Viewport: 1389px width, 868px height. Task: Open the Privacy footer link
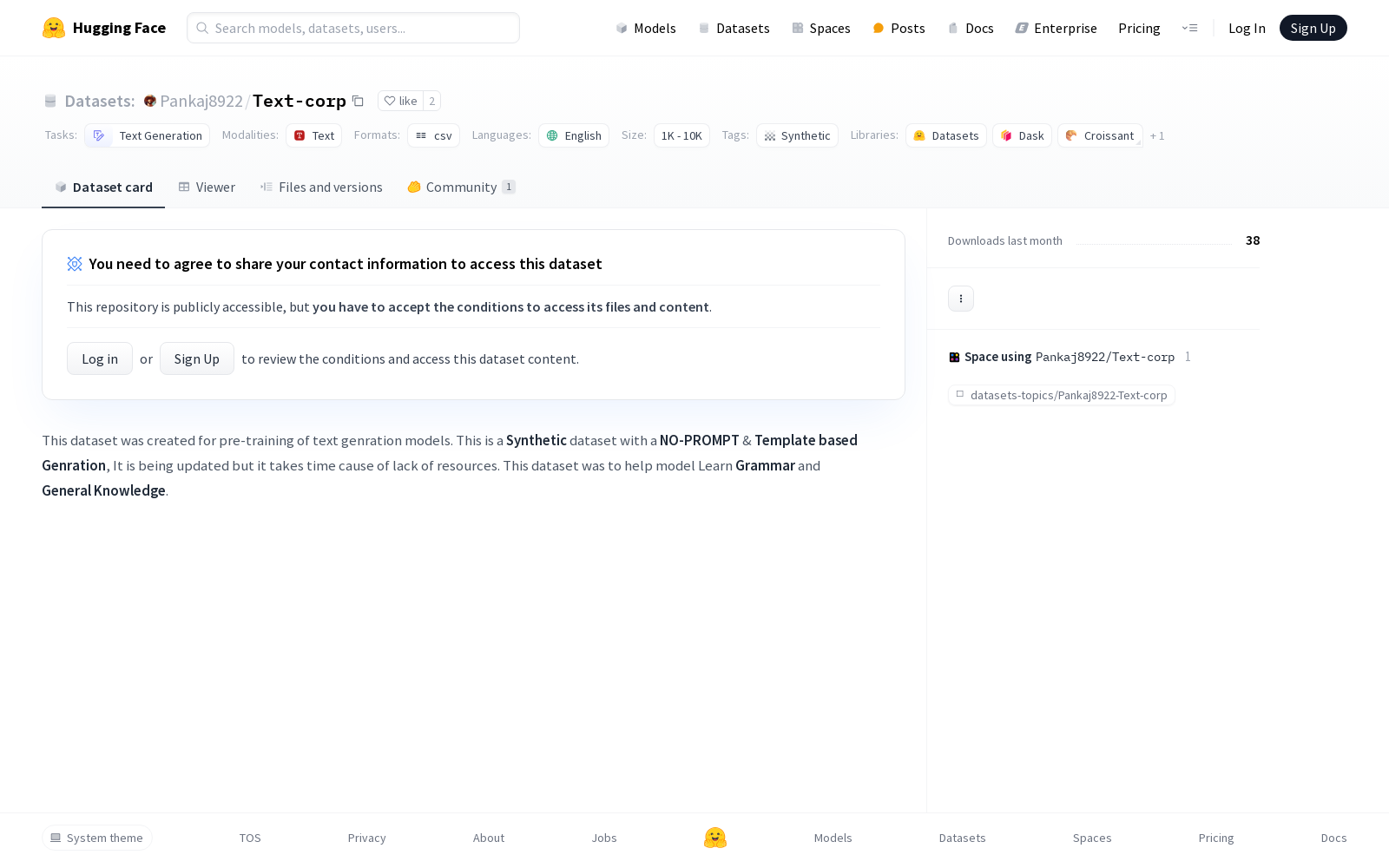coord(367,838)
